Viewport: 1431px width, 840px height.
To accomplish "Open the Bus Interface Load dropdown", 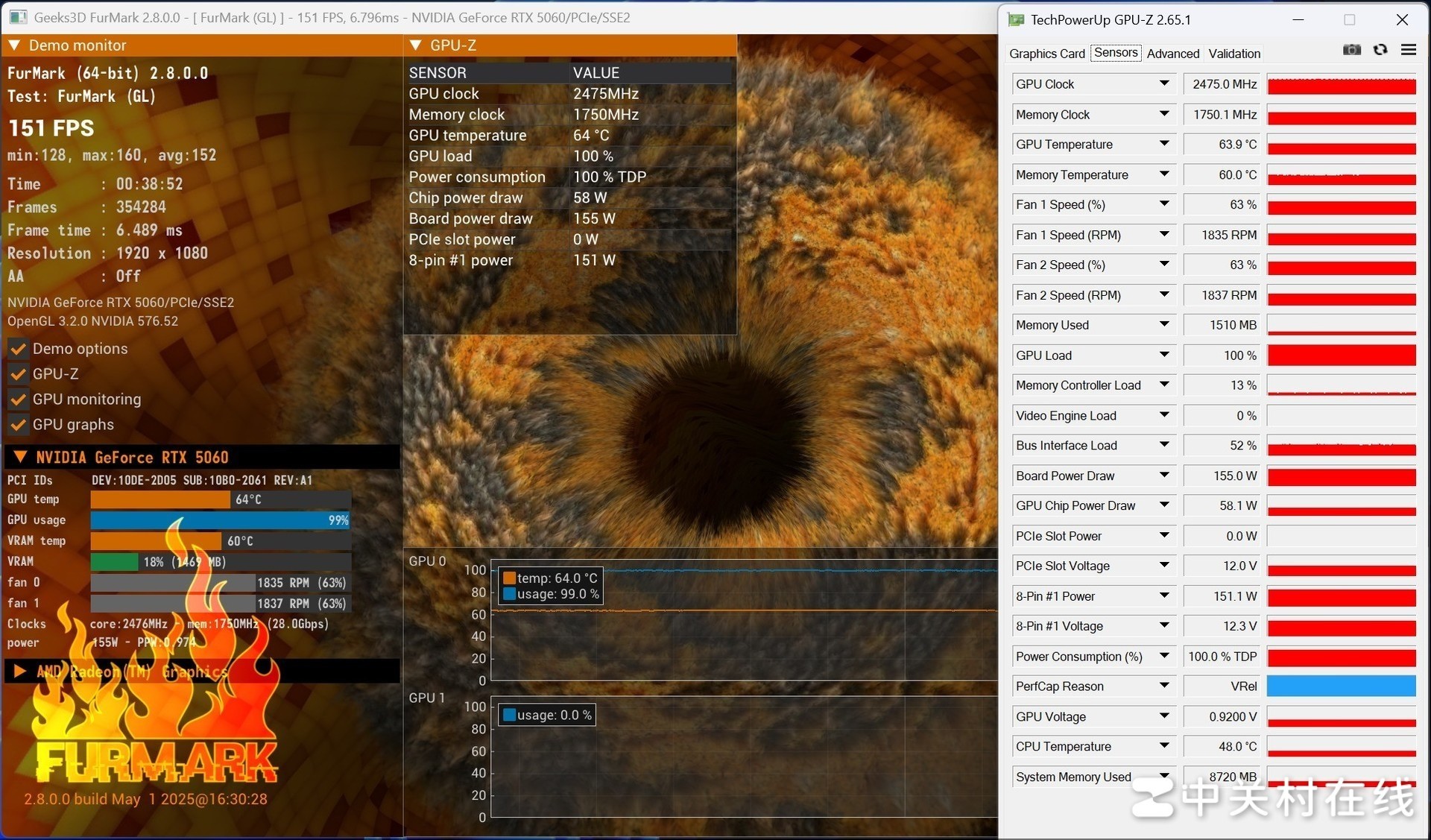I will coord(1163,445).
